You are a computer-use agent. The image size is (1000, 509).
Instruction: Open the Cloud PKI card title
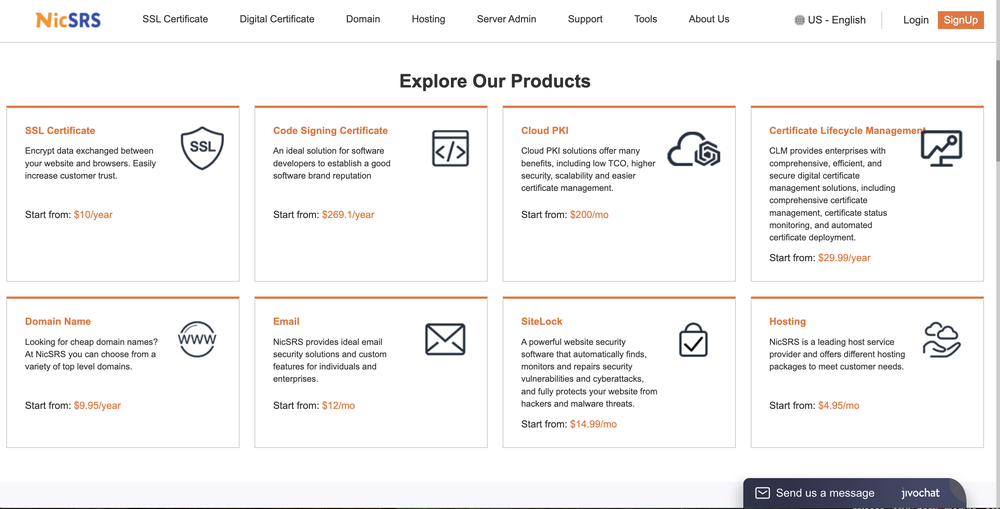(x=545, y=131)
